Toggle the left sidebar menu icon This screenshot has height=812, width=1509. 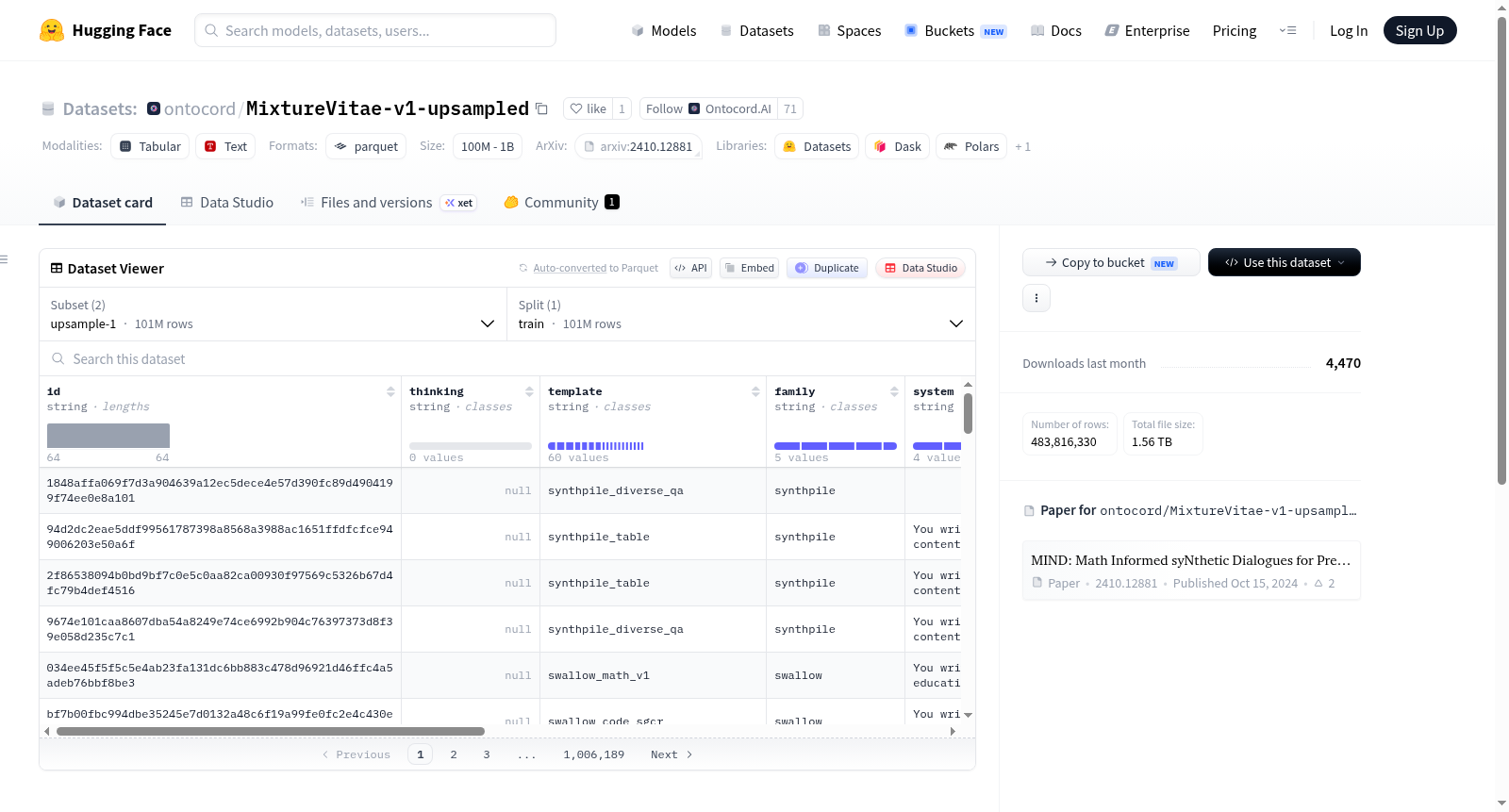tap(4, 259)
